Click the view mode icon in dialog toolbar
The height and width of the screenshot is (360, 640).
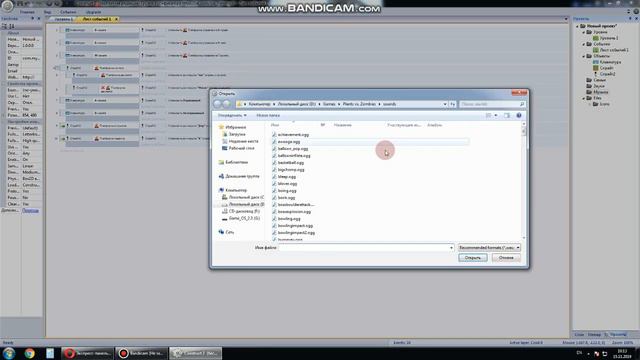point(489,116)
